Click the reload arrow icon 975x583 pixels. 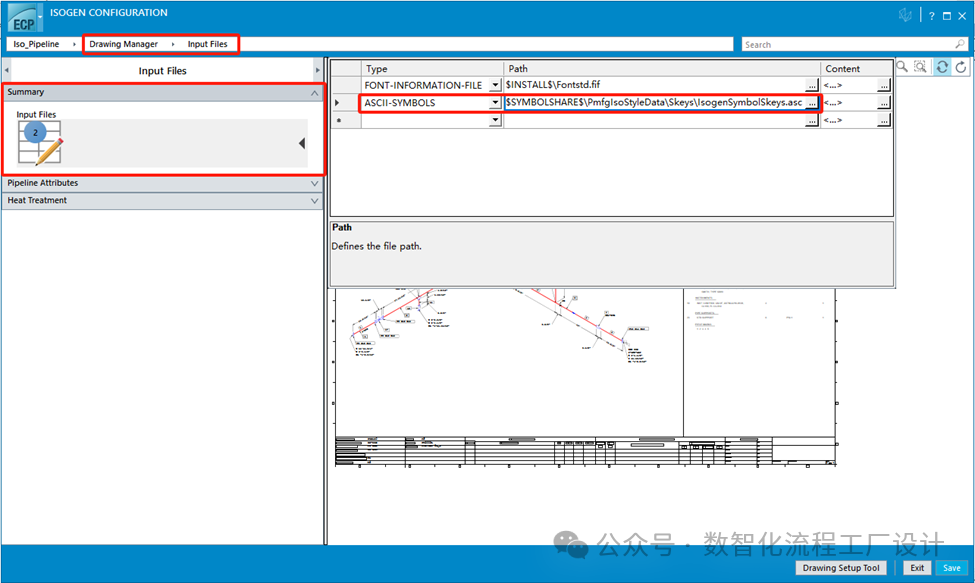961,67
